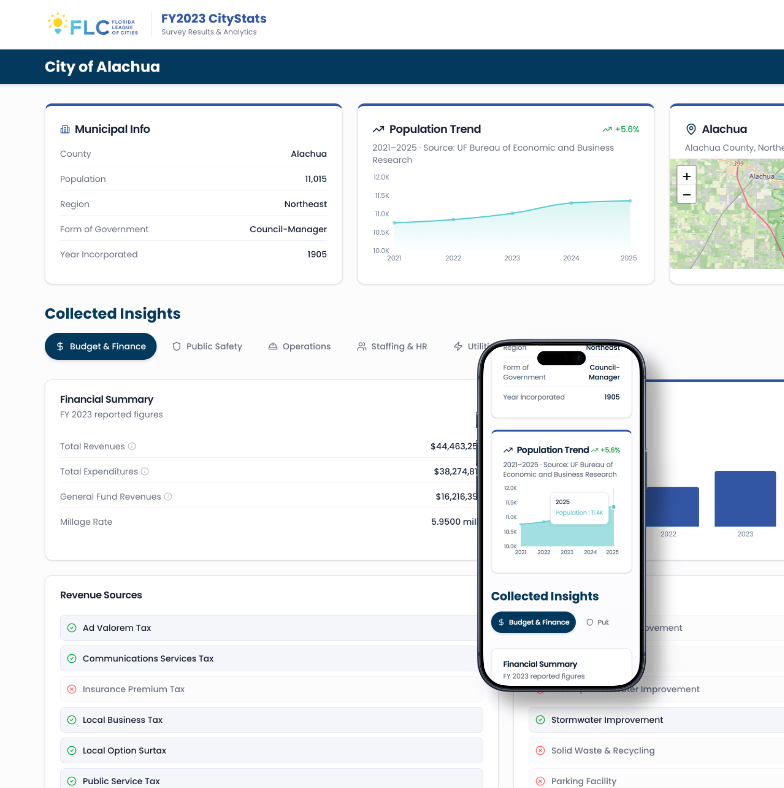
Task: Click the Population value 11,015
Action: coord(316,179)
